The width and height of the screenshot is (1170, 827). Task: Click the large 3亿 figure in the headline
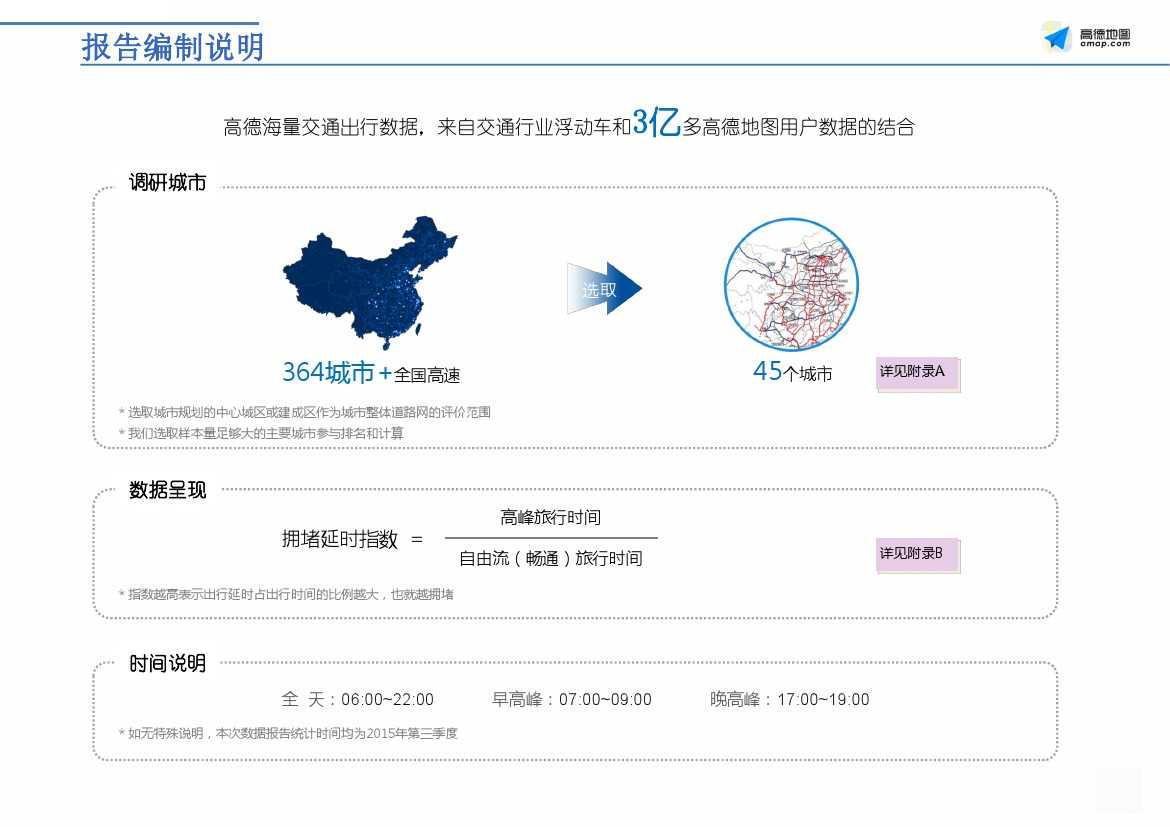[656, 124]
